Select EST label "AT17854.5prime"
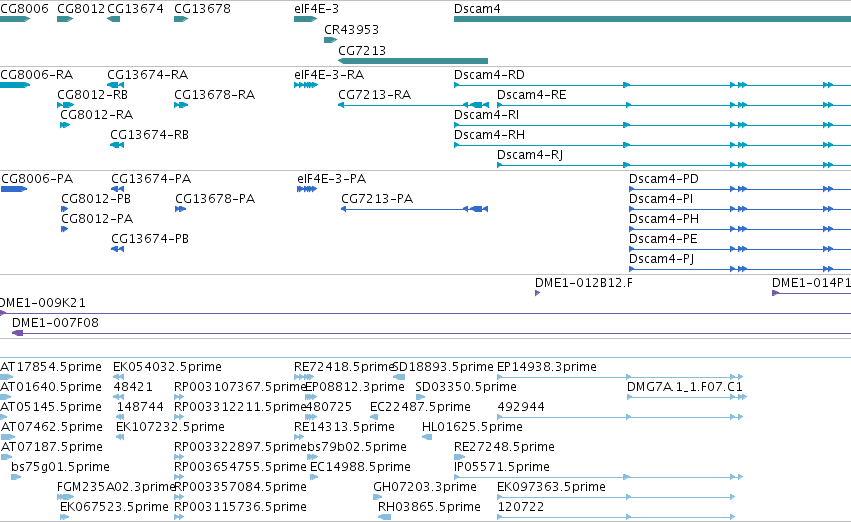The image size is (851, 522). coord(51,367)
